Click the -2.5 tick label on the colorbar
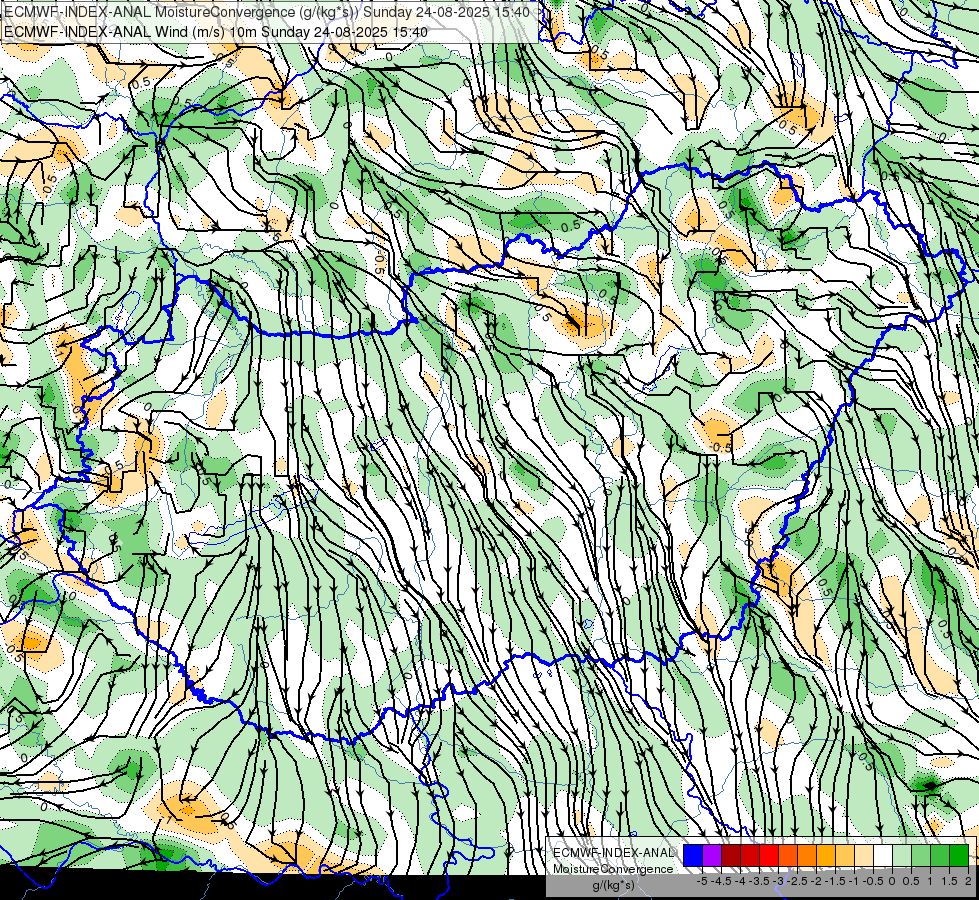Image resolution: width=979 pixels, height=900 pixels. (x=797, y=881)
